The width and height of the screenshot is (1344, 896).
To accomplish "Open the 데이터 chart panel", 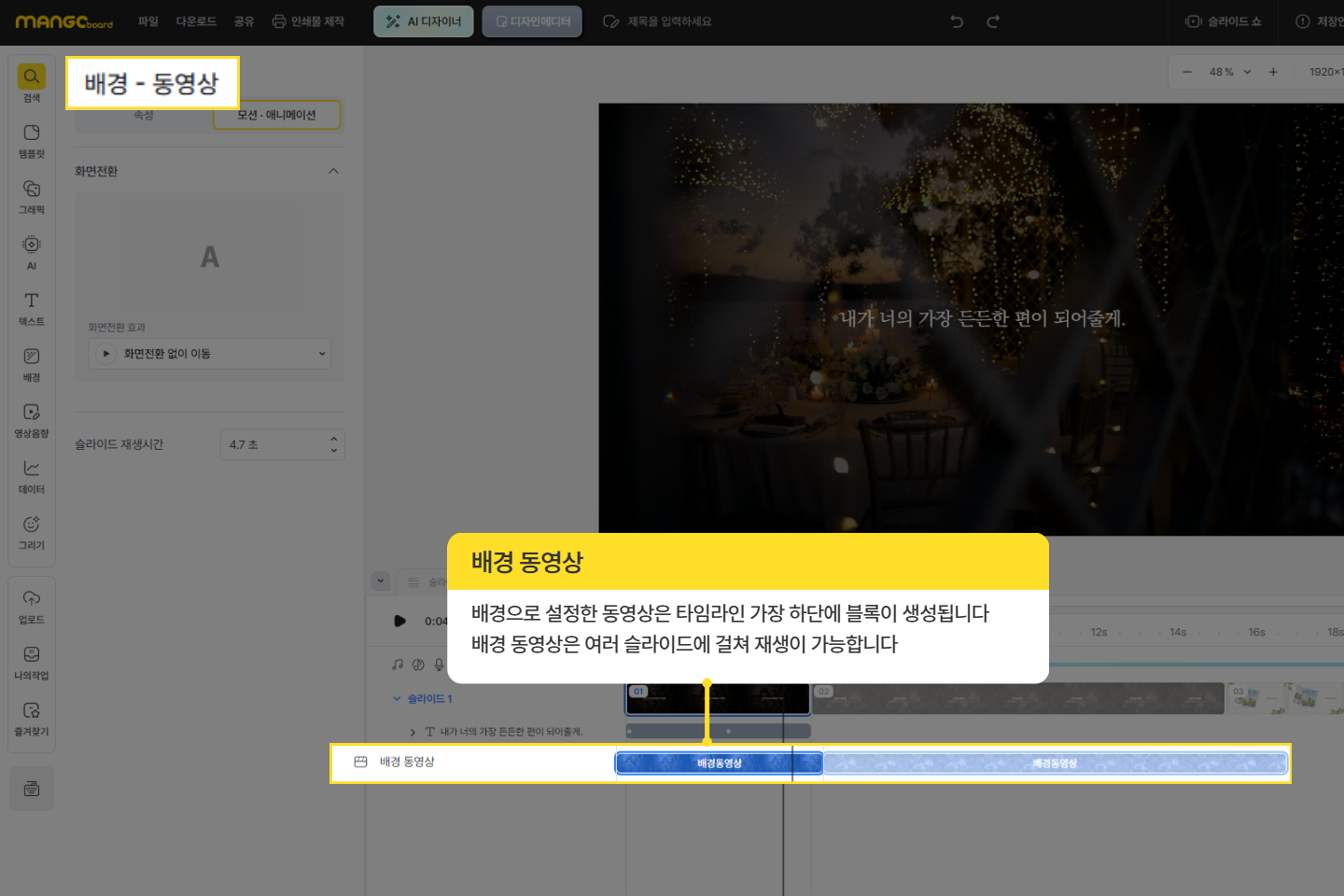I will click(32, 475).
